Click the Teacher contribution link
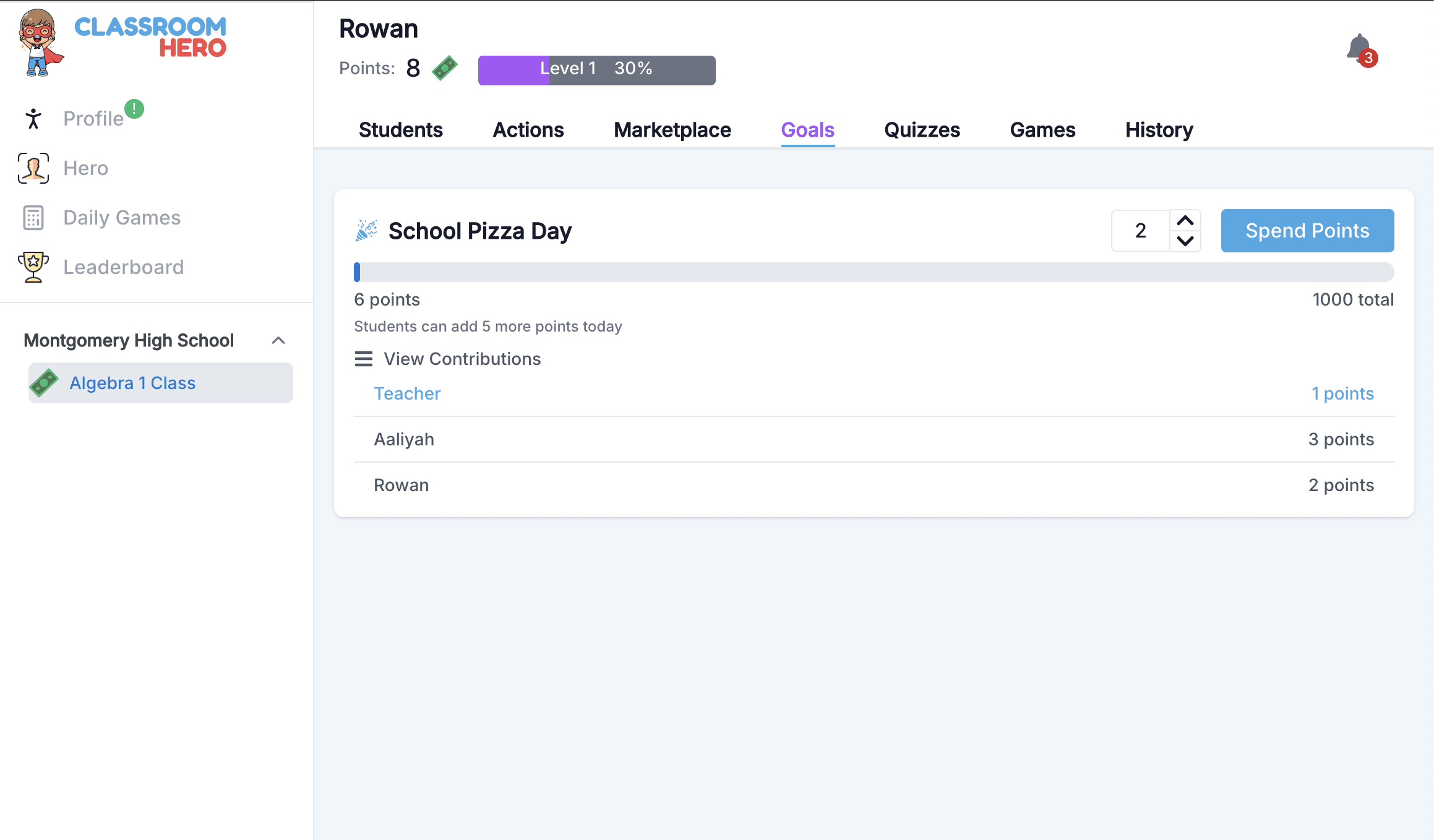This screenshot has height=840, width=1434. [407, 393]
